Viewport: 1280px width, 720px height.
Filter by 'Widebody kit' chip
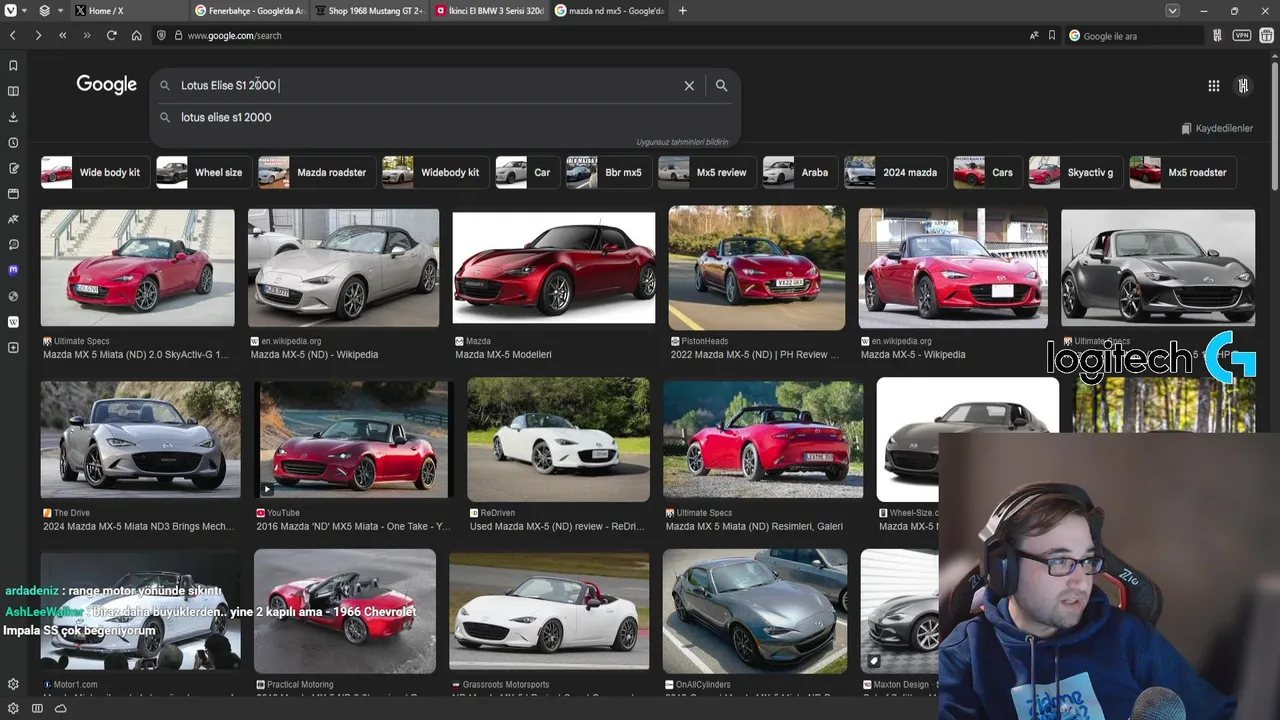click(435, 172)
